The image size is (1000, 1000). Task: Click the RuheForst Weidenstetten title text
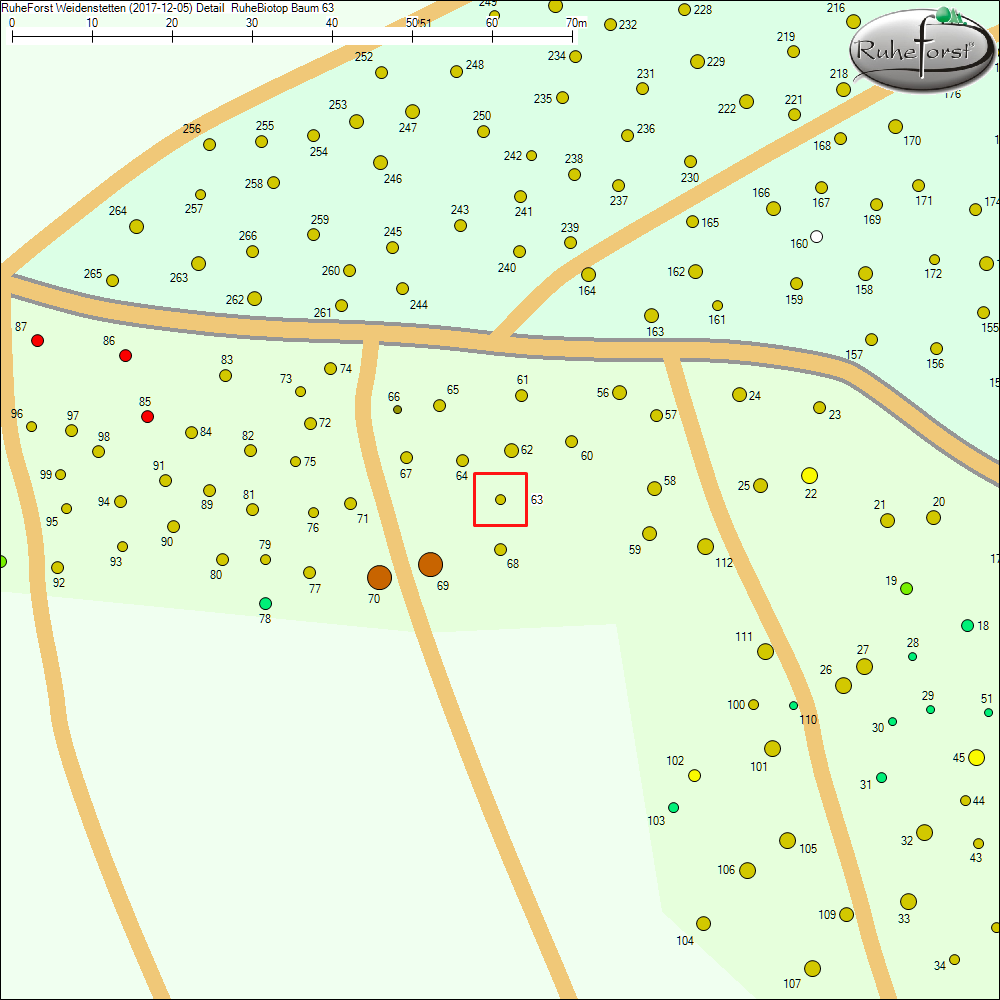[167, 7]
